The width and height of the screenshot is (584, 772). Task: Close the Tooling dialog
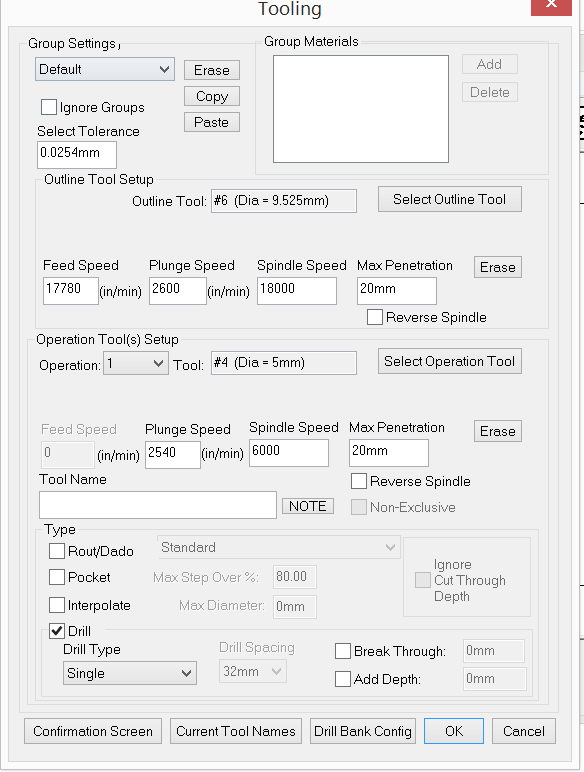pos(552,6)
